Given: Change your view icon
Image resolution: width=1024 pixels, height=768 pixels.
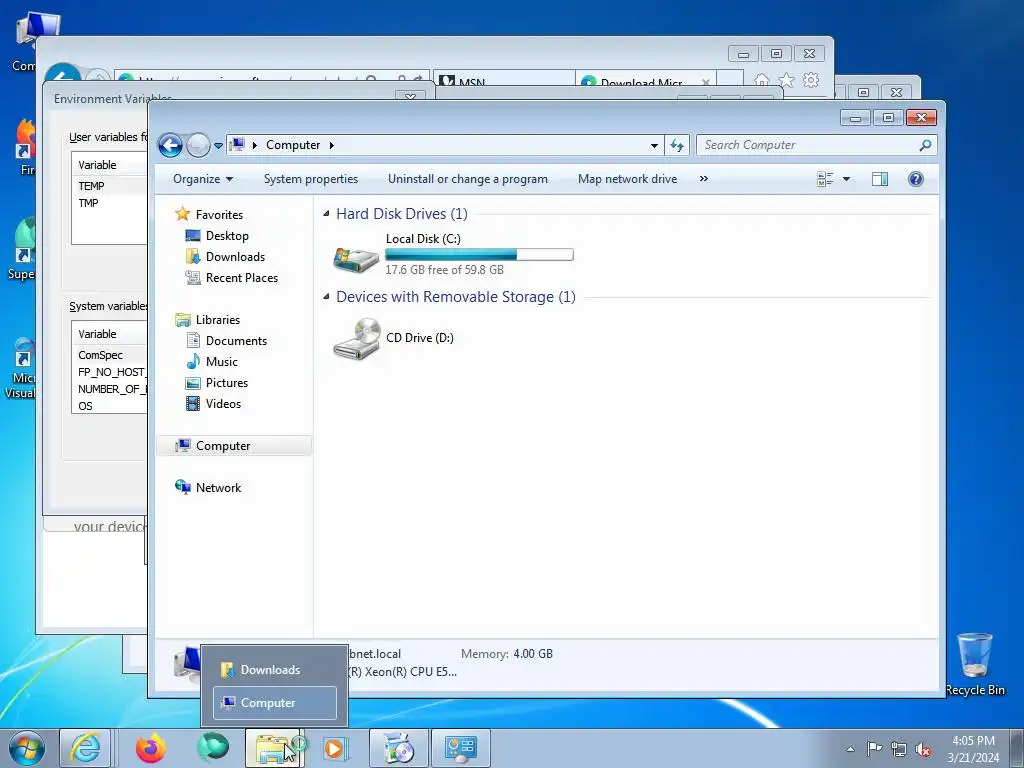Looking at the screenshot, I should pos(825,179).
